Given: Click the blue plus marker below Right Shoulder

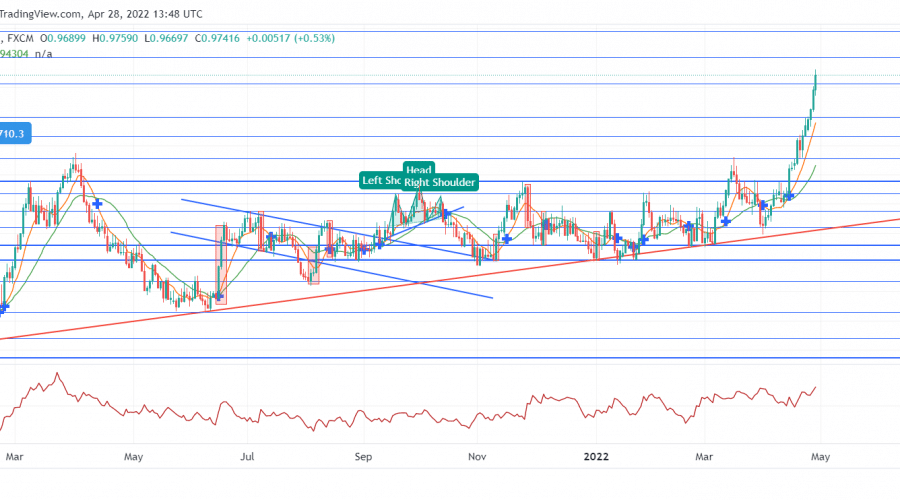Looking at the screenshot, I should pos(447,214).
